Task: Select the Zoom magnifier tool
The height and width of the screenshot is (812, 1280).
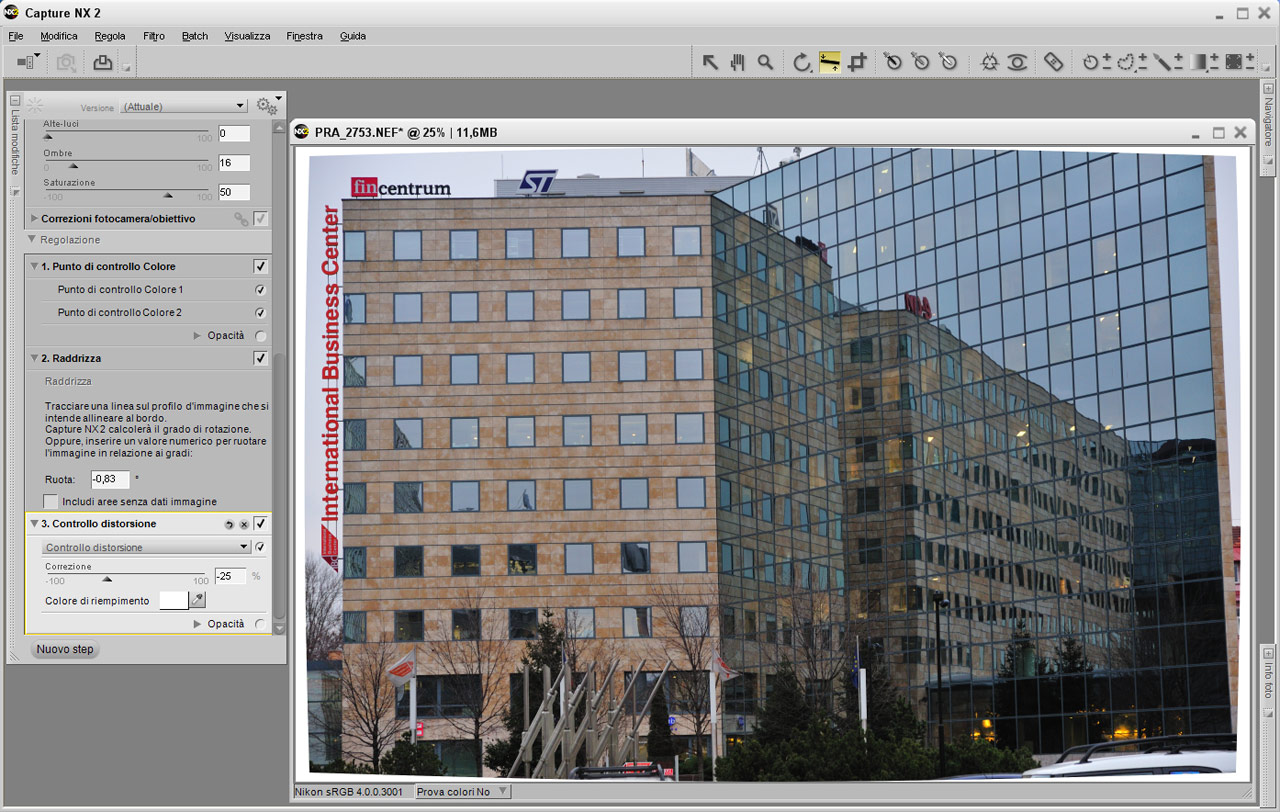Action: (x=765, y=62)
